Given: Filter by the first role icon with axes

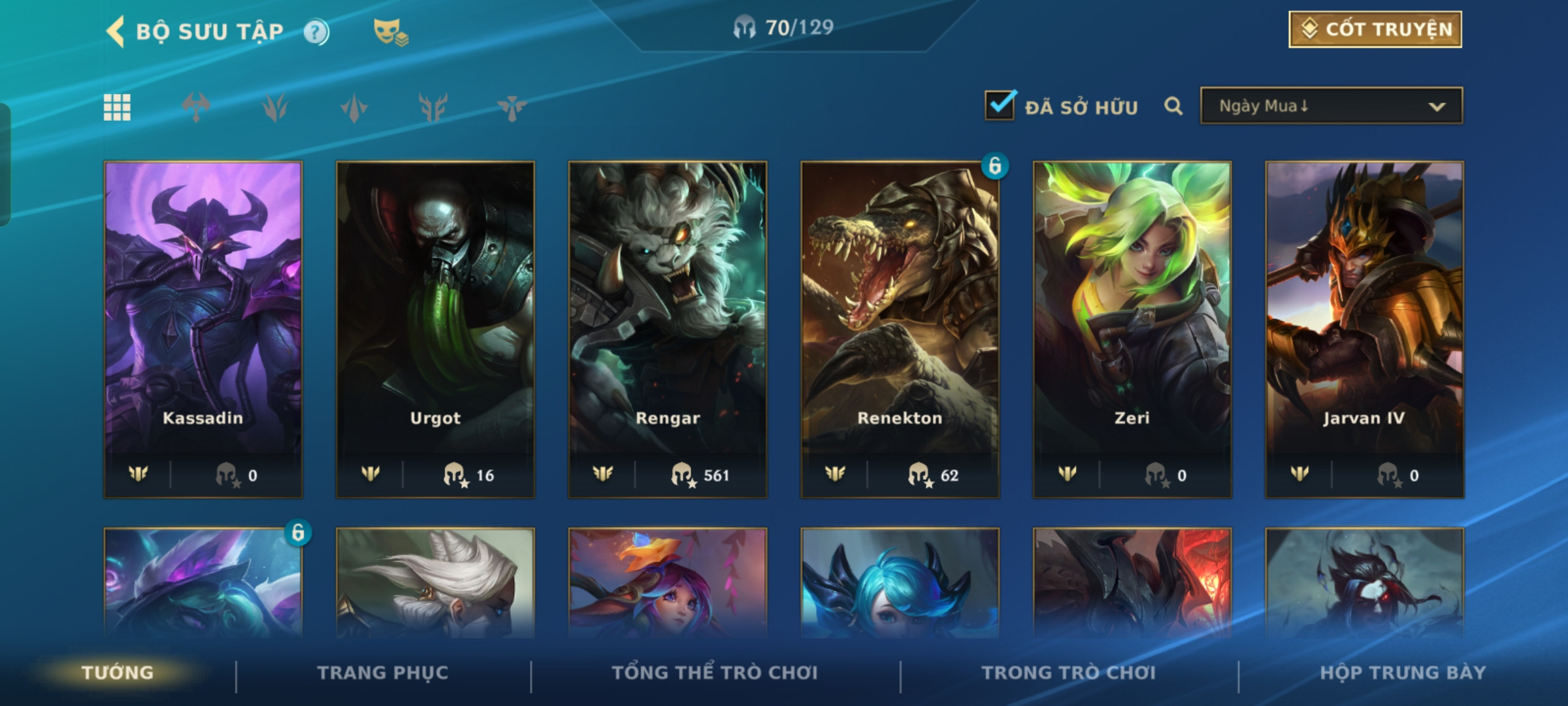Looking at the screenshot, I should [x=196, y=107].
